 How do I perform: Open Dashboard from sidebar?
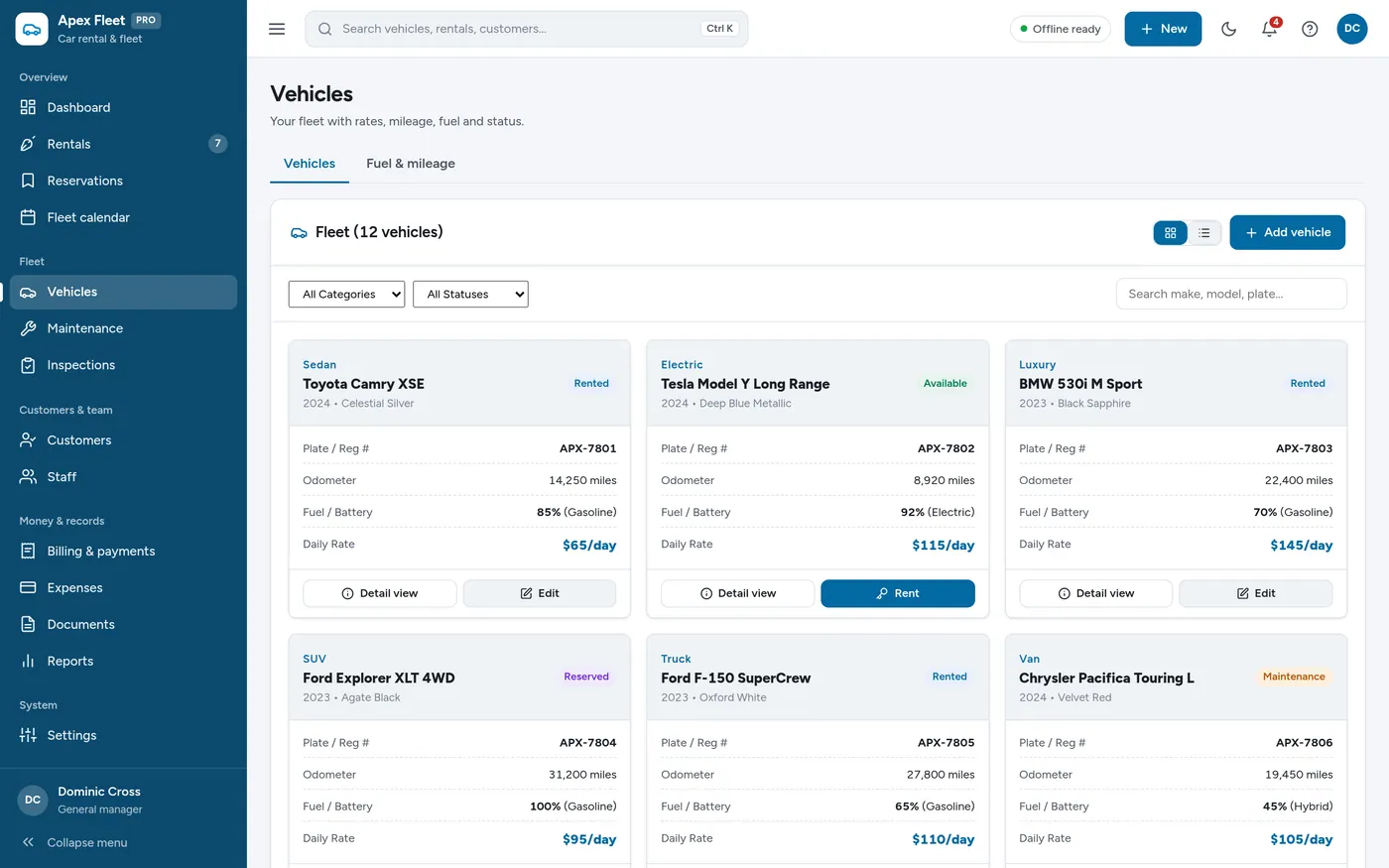click(123, 107)
